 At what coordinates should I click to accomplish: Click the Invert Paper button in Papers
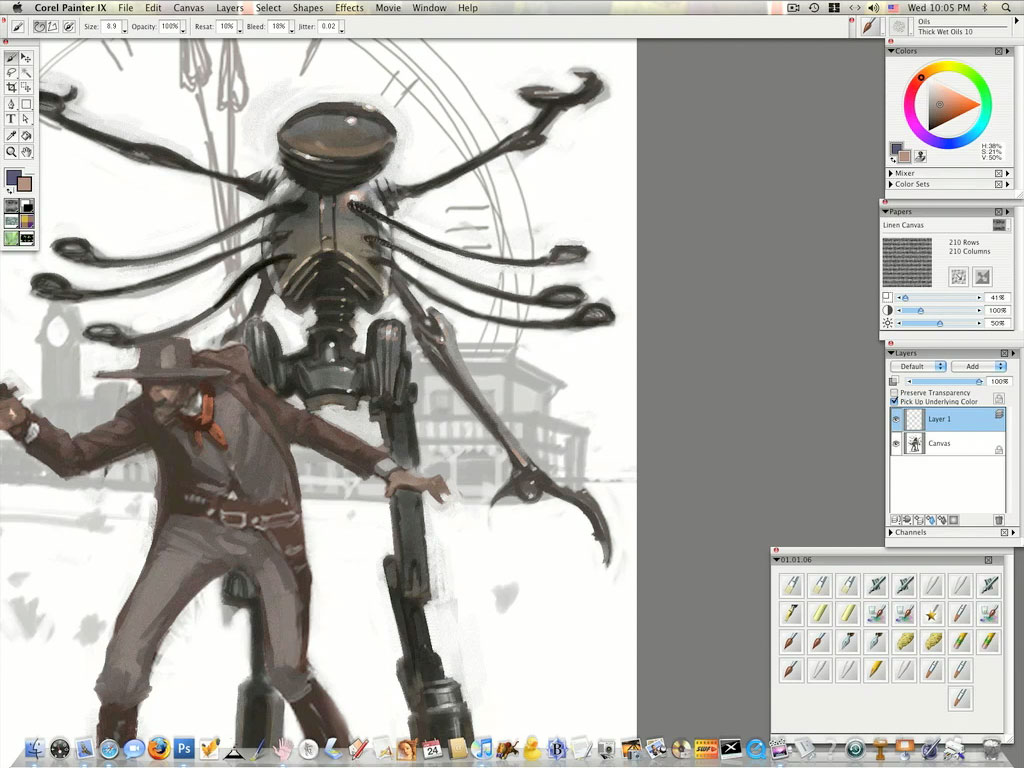coord(982,277)
